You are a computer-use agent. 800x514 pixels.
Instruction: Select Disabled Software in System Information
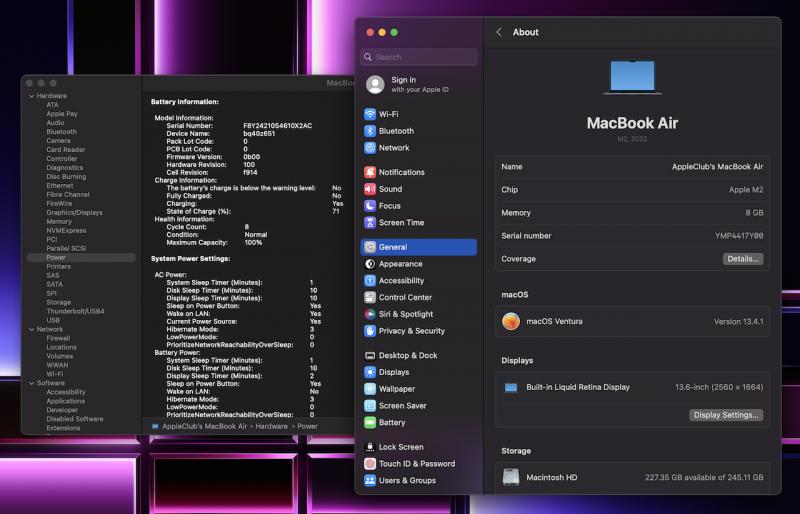pyautogui.click(x=74, y=419)
